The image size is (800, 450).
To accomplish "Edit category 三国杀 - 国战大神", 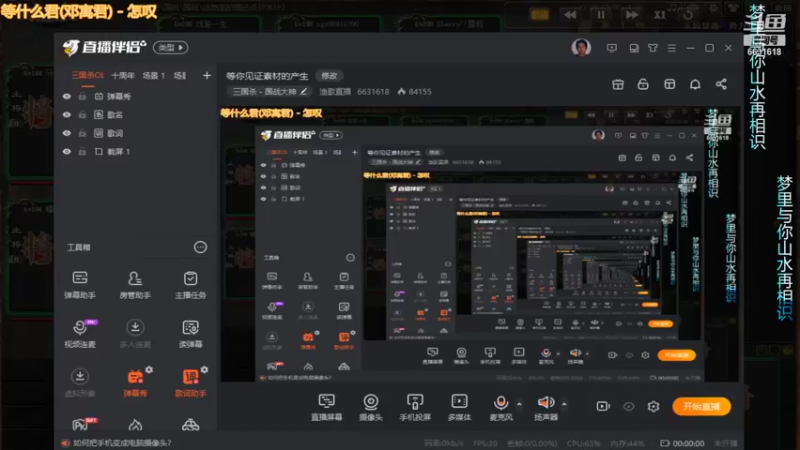I will [x=269, y=92].
